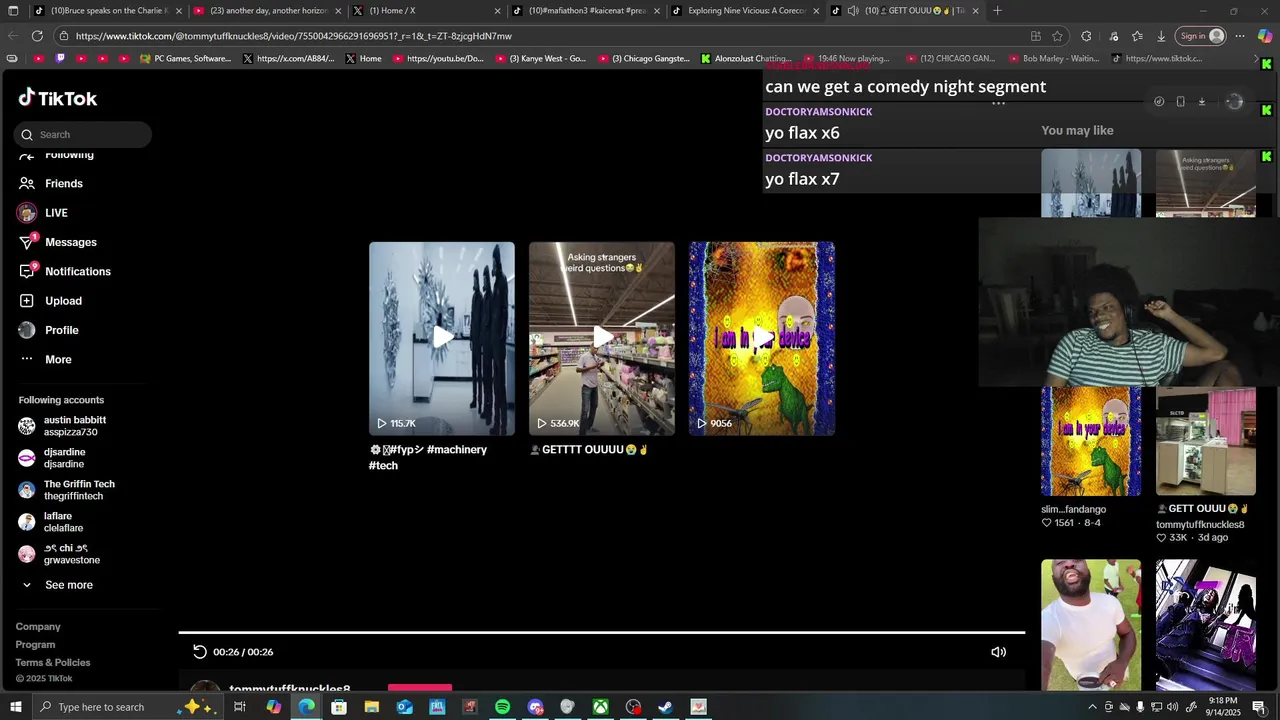
Task: Open the Windows Start menu
Action: [x=15, y=707]
